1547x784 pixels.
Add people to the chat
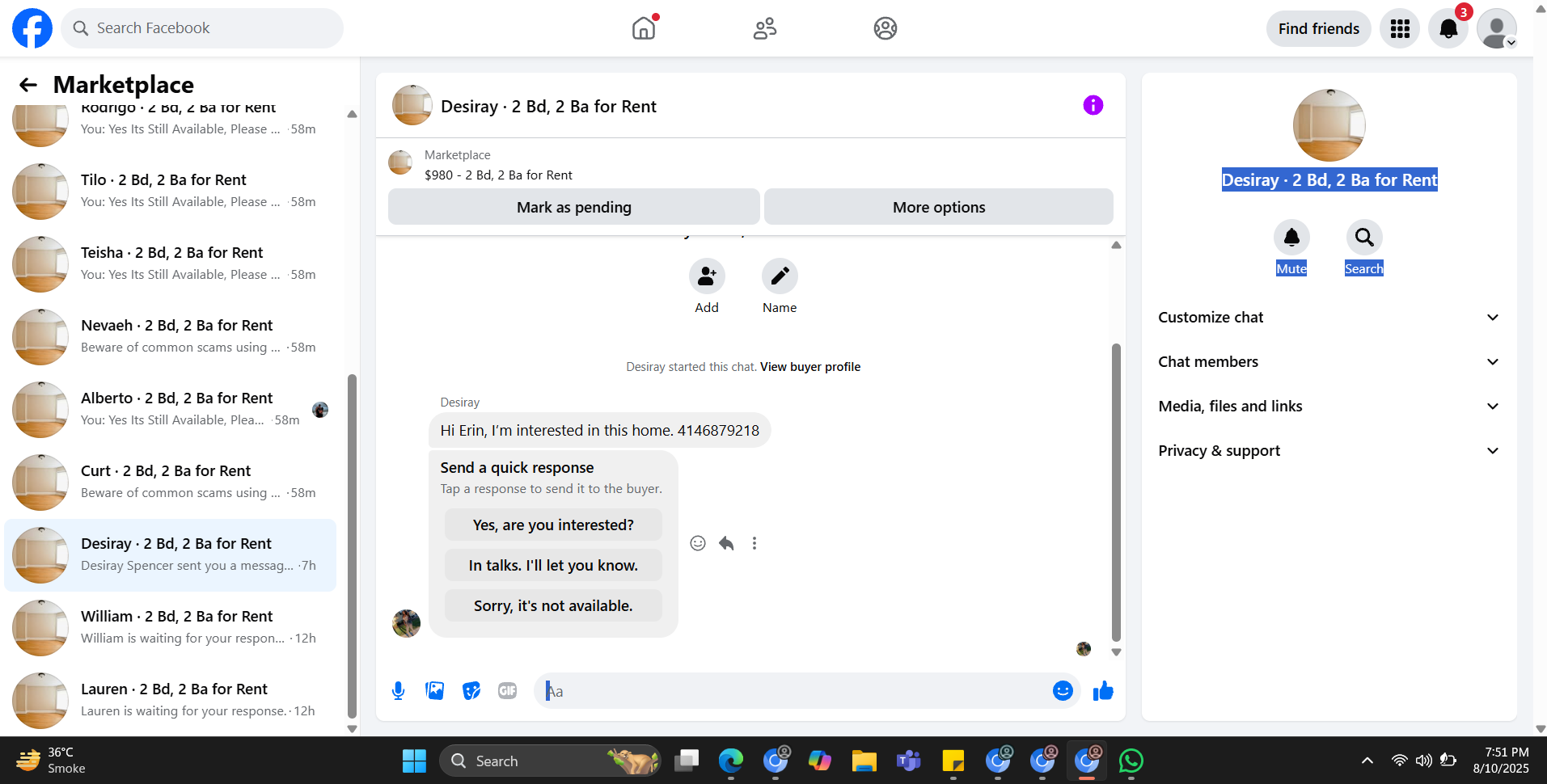tap(707, 276)
